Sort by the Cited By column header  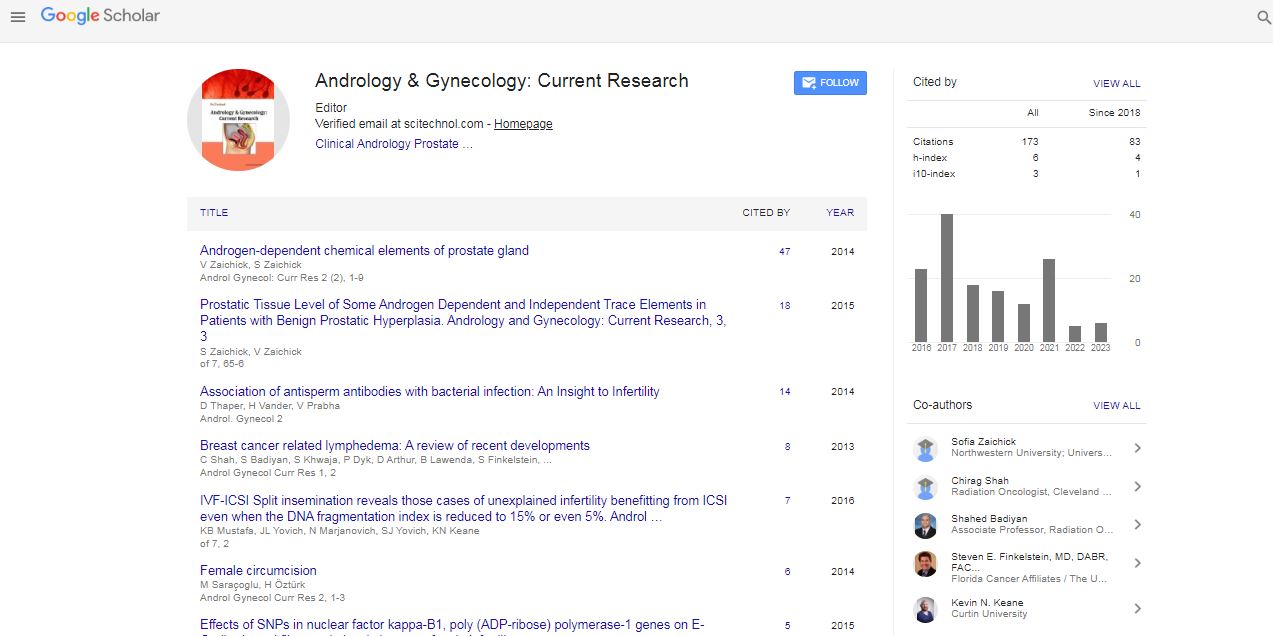coord(766,213)
